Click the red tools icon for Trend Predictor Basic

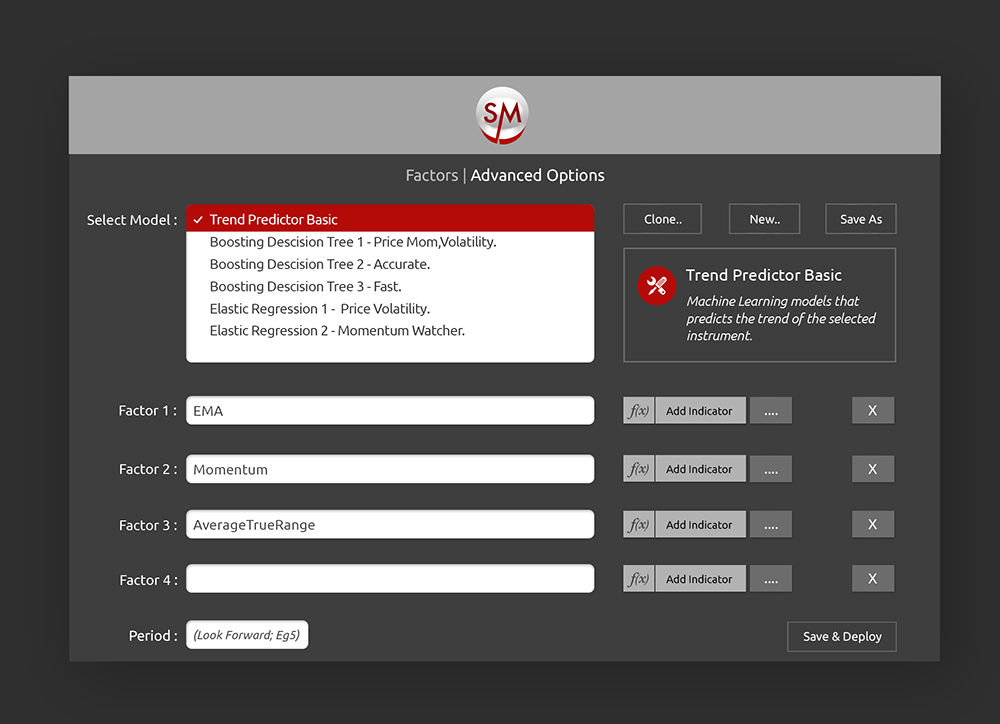(656, 287)
